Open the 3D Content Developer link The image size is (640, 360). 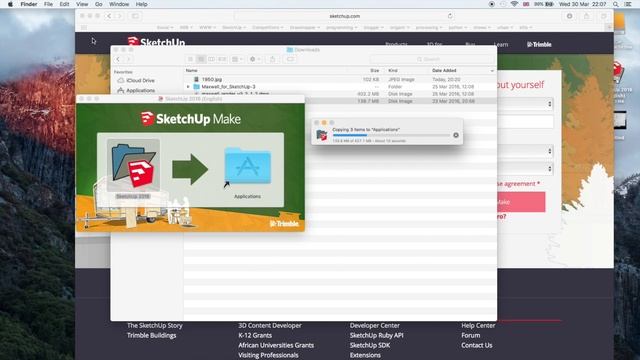point(270,325)
